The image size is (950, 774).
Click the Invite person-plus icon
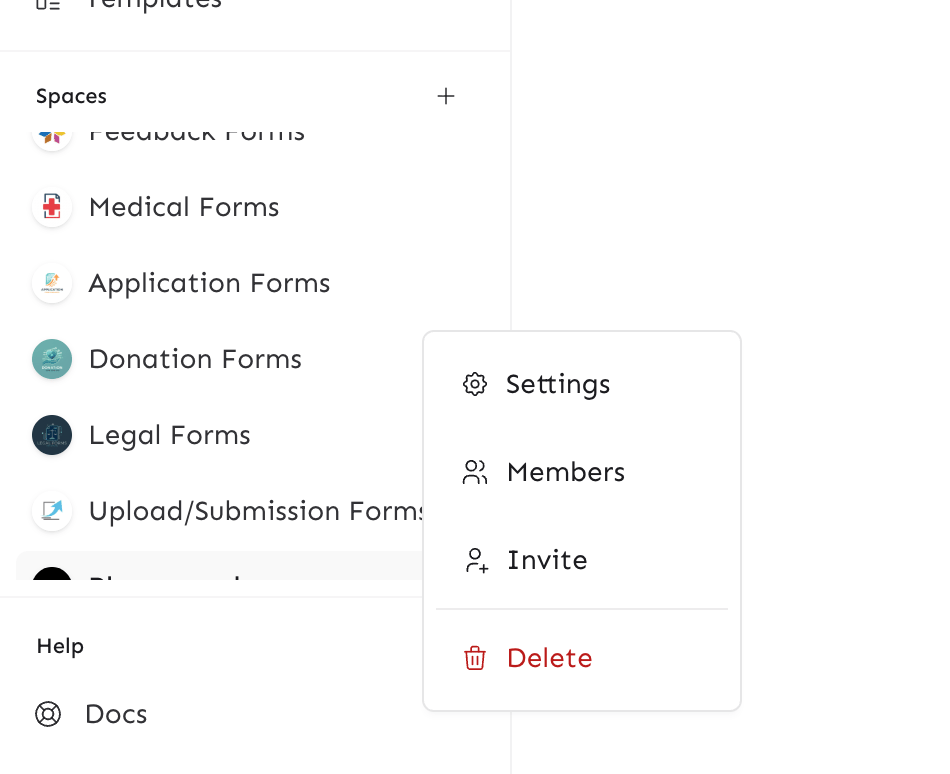[x=476, y=560]
